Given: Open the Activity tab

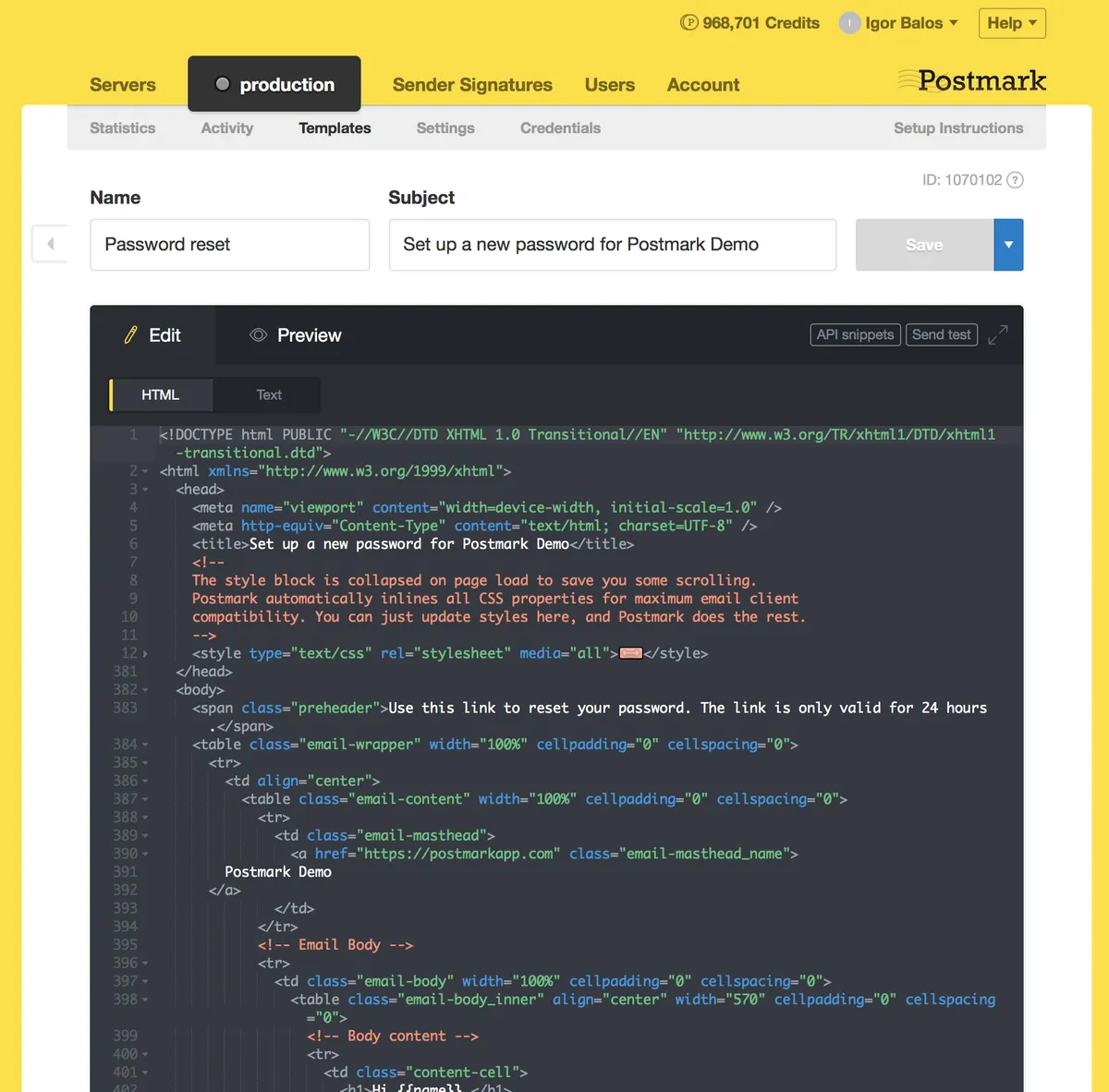Looking at the screenshot, I should pos(227,128).
